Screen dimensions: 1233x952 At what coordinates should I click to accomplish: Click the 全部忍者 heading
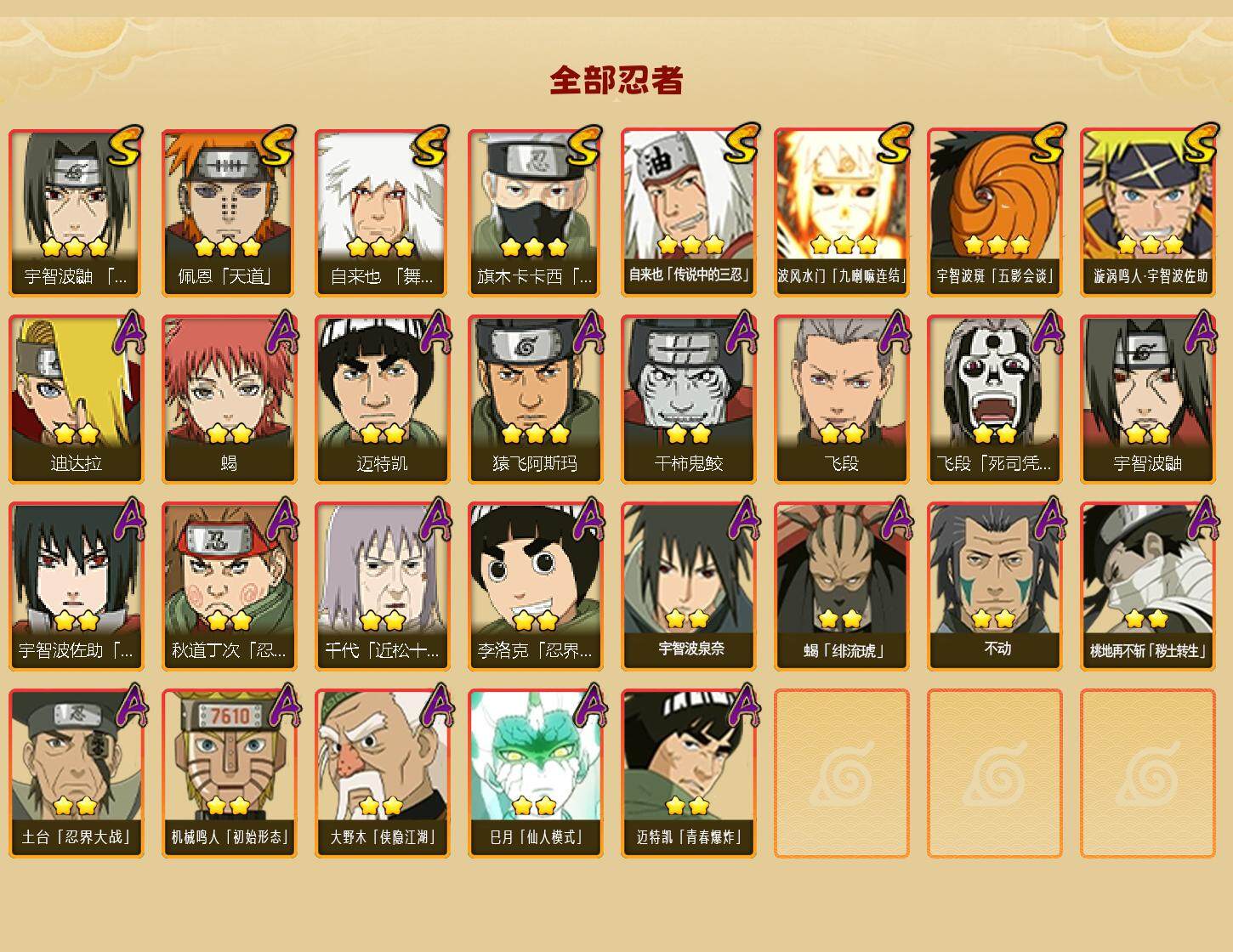point(616,81)
